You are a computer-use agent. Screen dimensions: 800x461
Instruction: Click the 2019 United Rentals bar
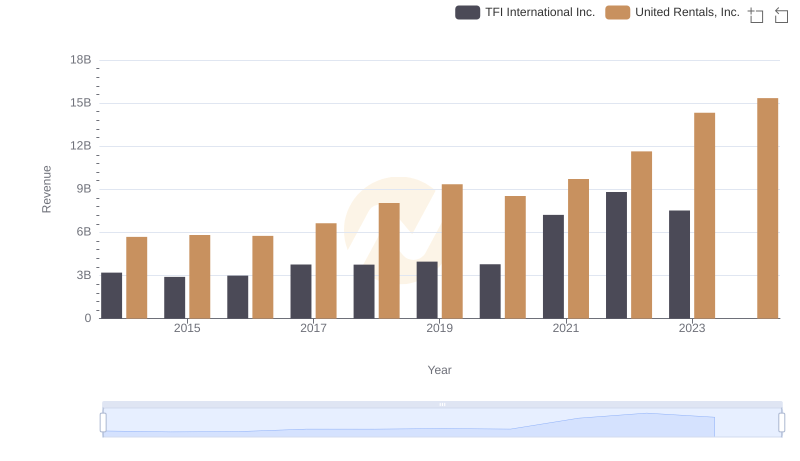pos(452,251)
